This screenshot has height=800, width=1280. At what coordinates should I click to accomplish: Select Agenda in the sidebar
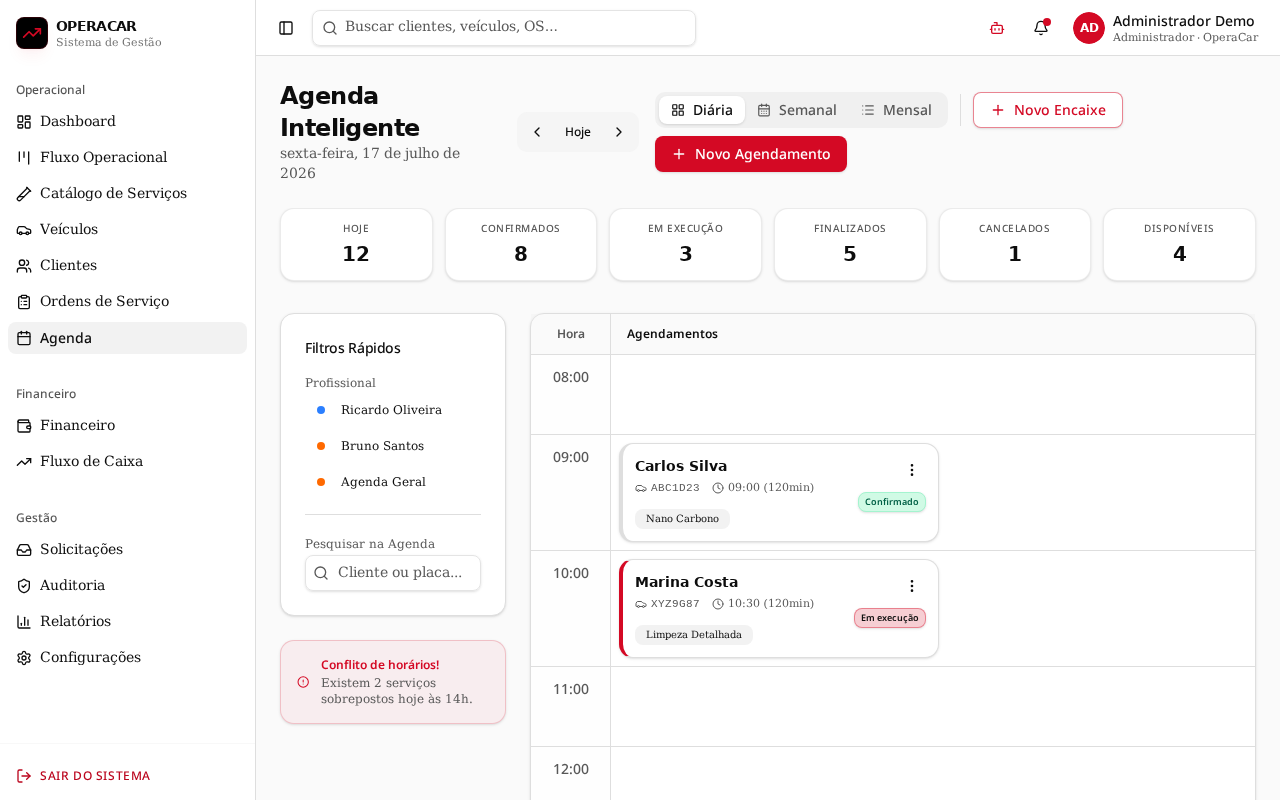(127, 338)
